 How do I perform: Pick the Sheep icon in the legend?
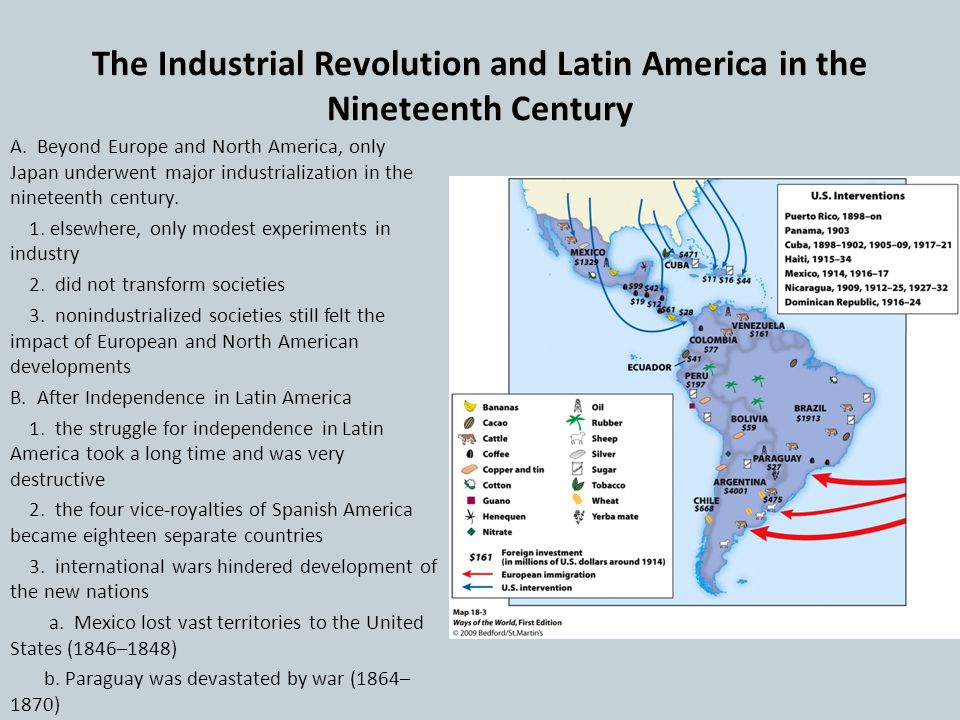click(x=577, y=438)
